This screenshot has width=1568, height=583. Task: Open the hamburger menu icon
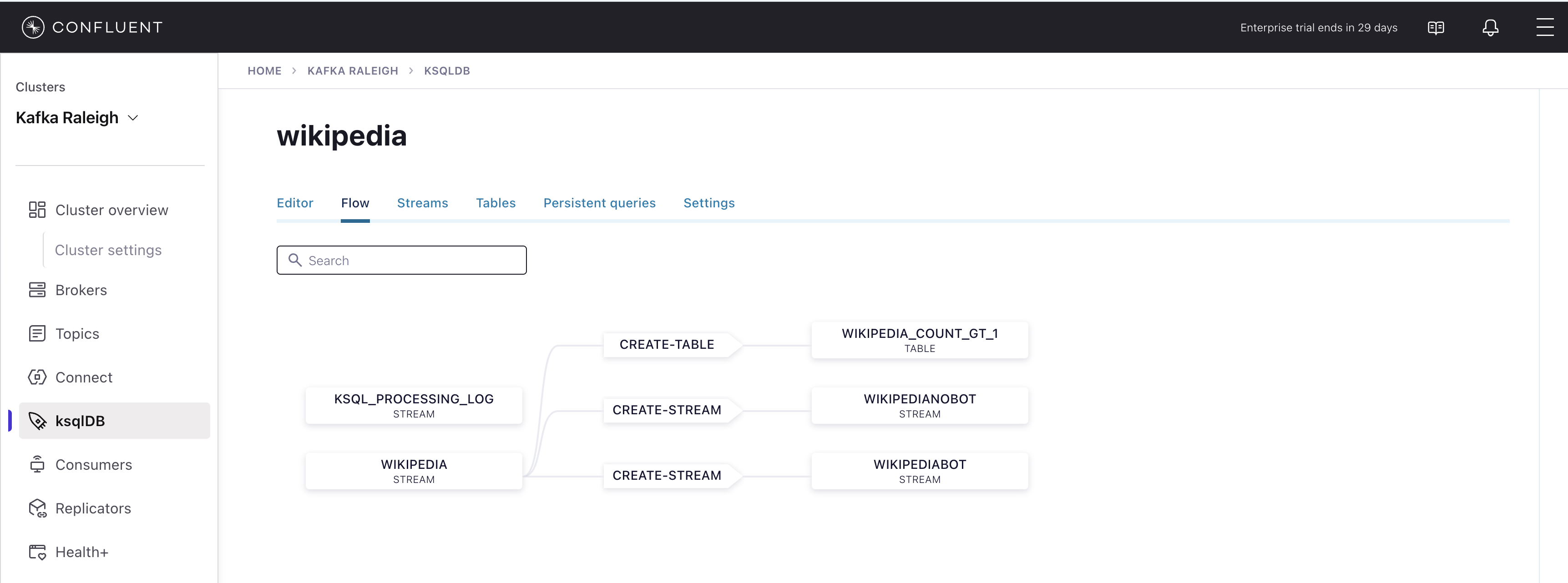[1544, 27]
